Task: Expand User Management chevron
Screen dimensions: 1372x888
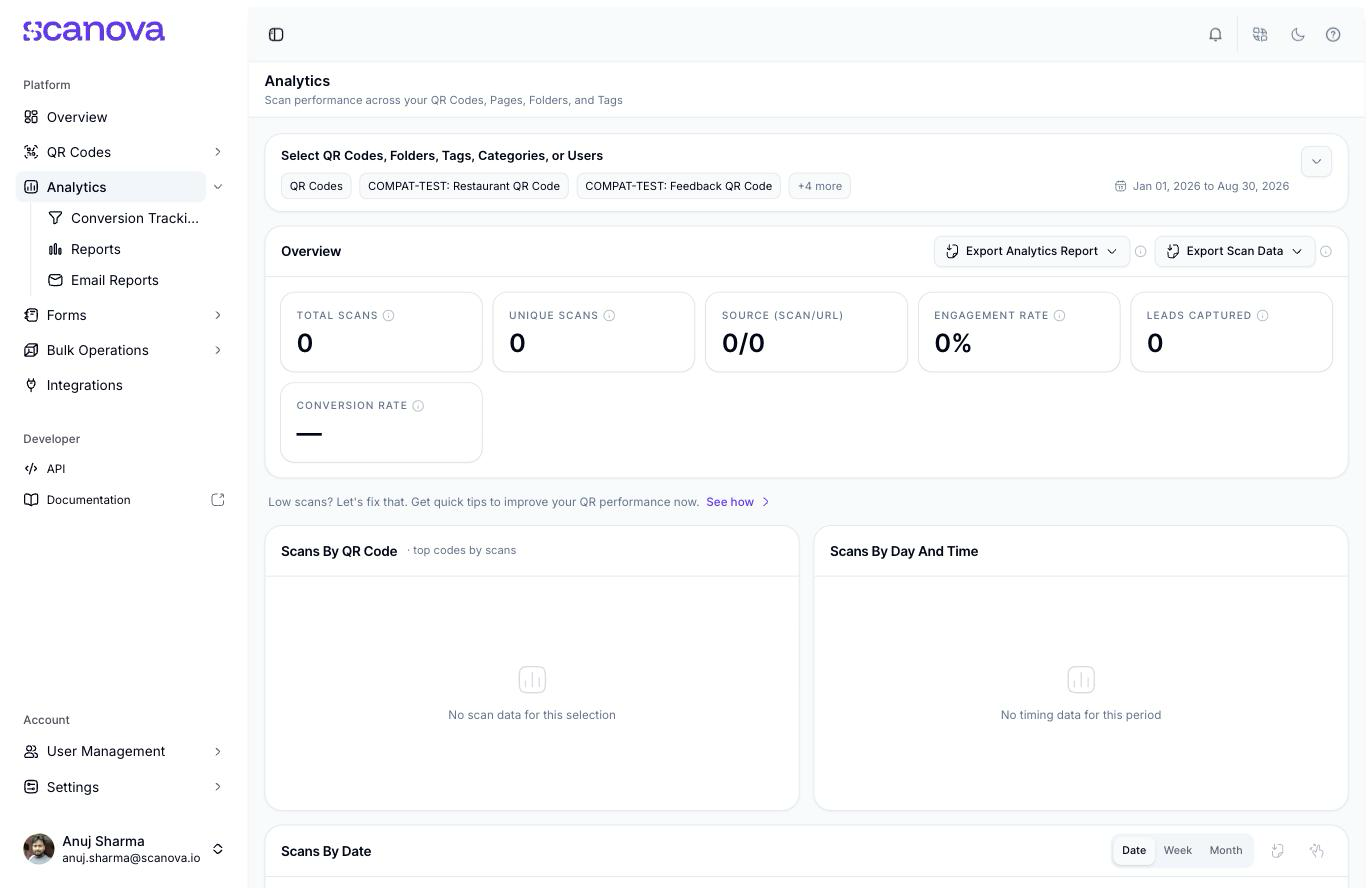Action: [218, 751]
